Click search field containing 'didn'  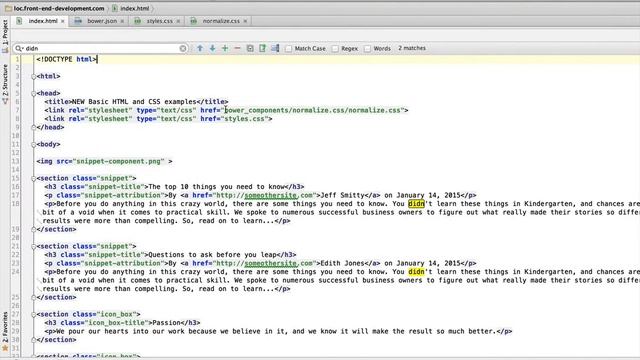coord(101,49)
